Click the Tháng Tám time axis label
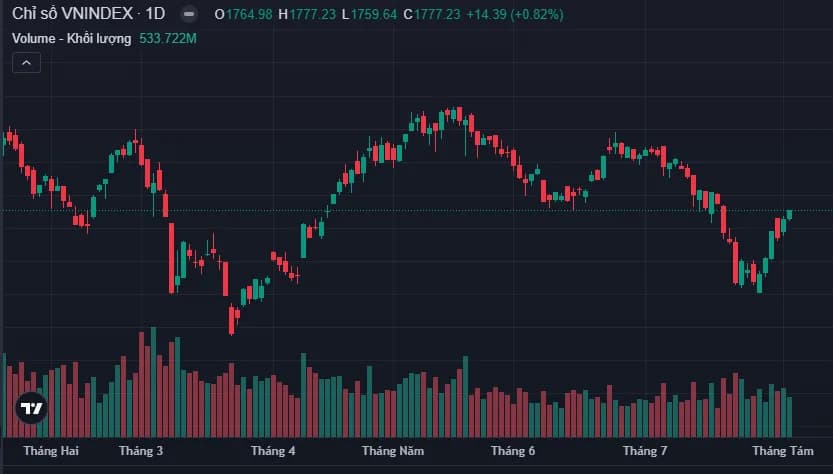This screenshot has width=833, height=474. click(783, 451)
